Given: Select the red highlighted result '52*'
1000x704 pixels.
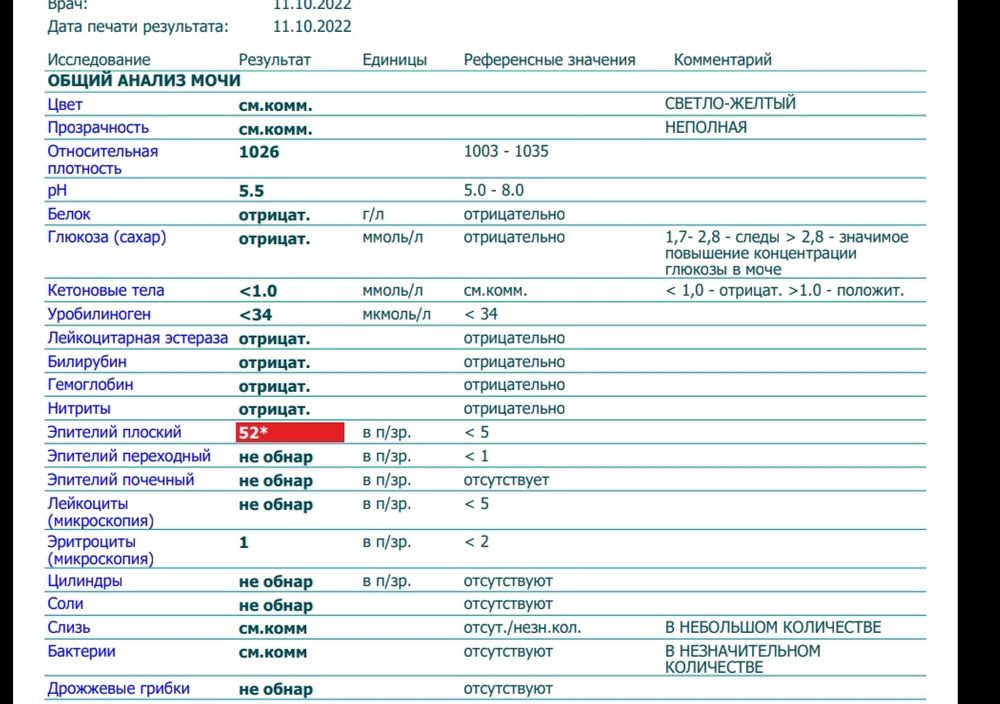Looking at the screenshot, I should (x=290, y=432).
